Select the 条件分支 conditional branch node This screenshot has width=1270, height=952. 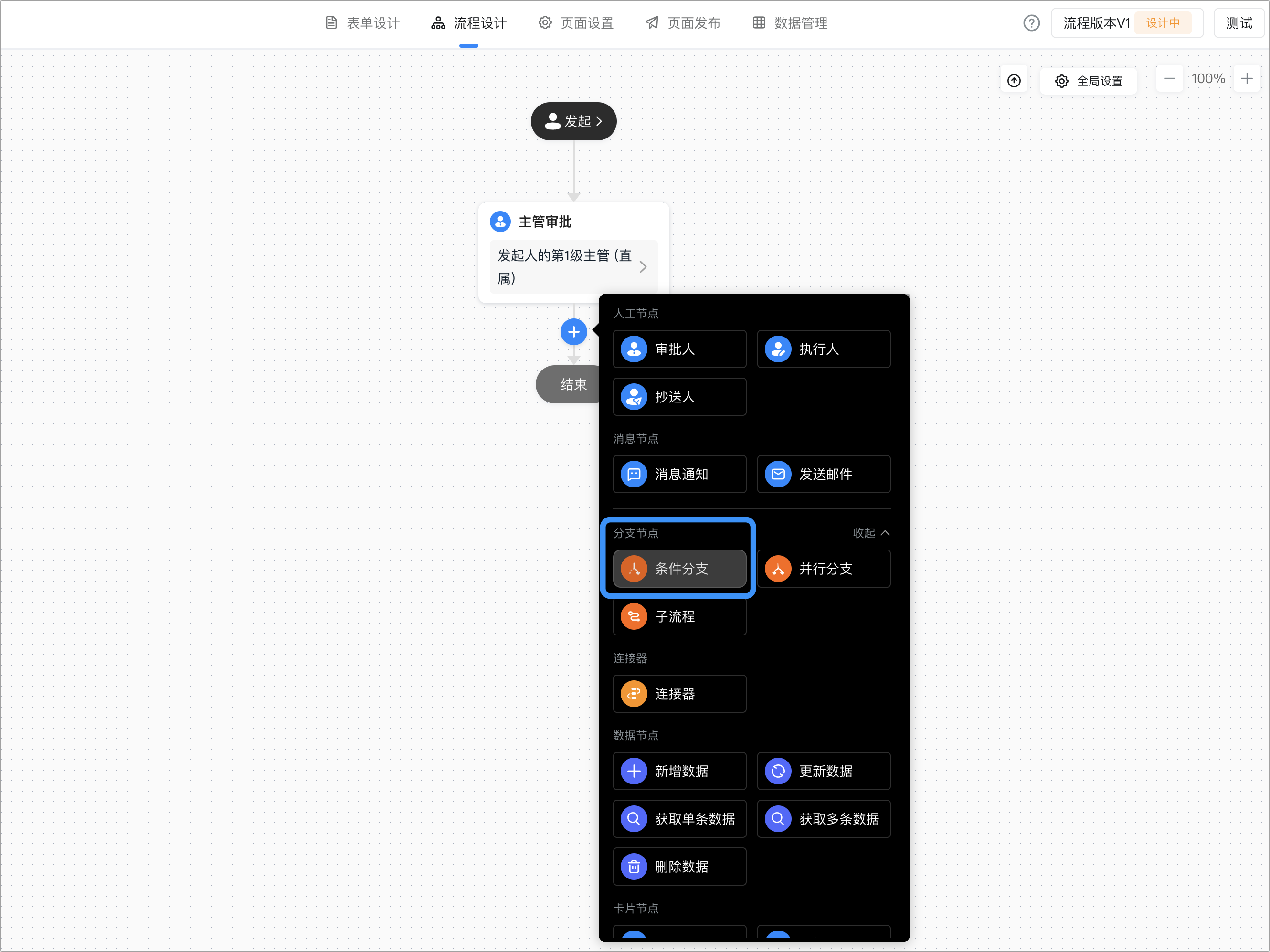click(679, 569)
